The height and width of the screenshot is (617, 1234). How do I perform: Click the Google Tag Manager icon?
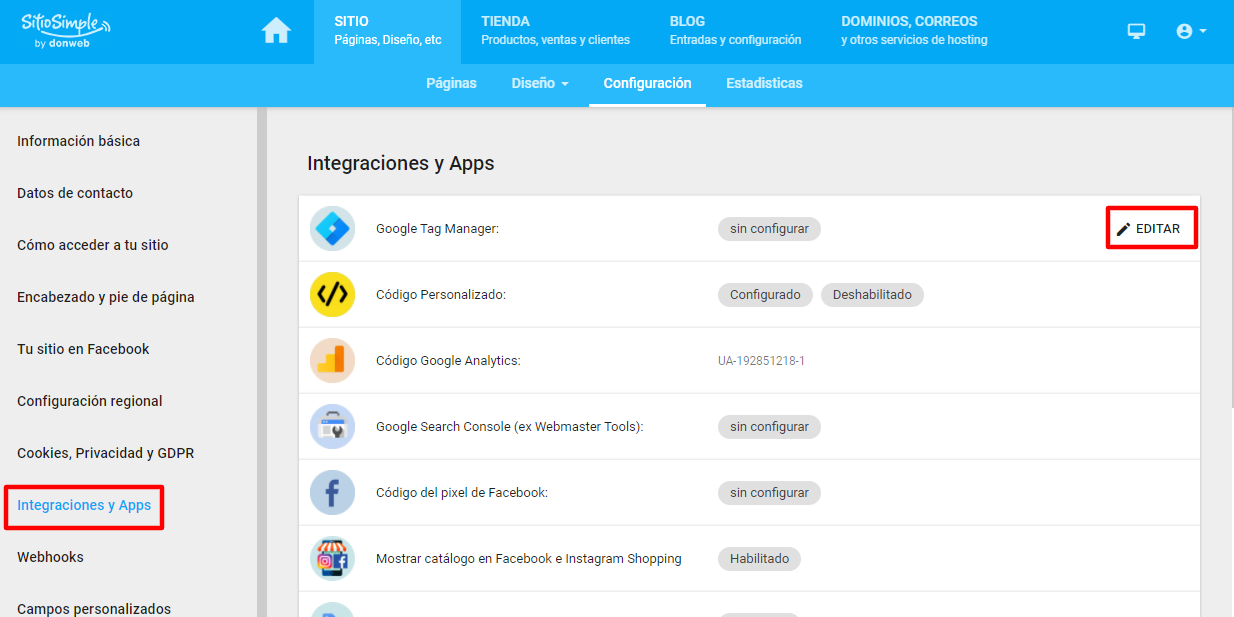332,228
